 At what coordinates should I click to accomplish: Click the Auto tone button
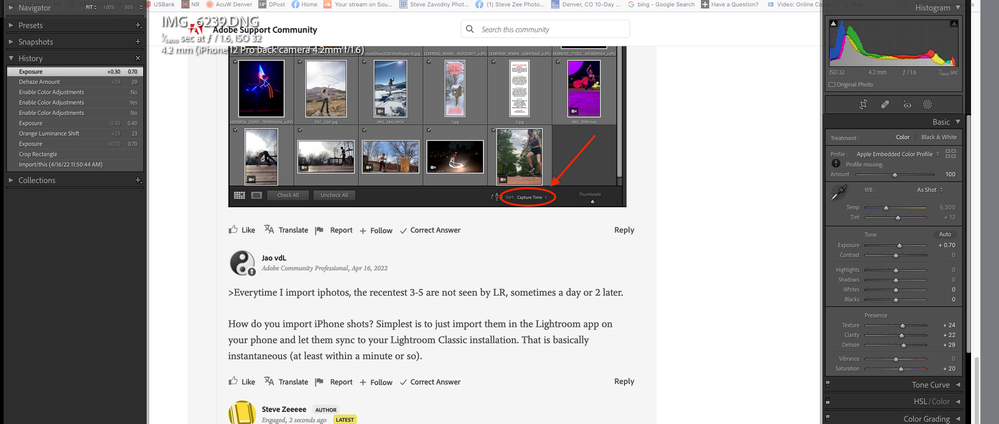click(x=945, y=235)
